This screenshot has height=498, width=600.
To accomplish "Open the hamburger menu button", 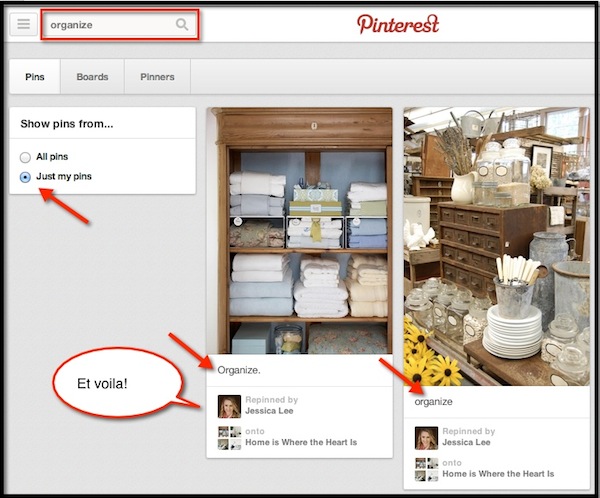I will 23,24.
